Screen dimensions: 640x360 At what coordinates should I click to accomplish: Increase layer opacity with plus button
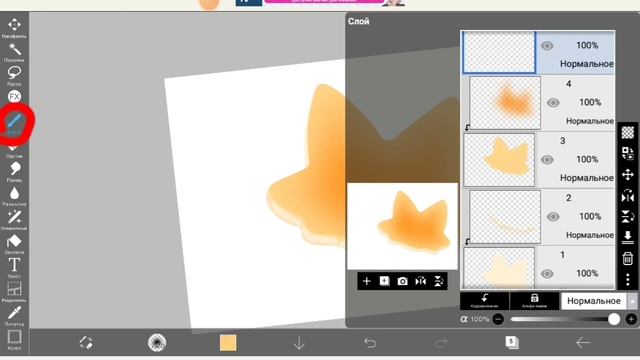[x=631, y=319]
